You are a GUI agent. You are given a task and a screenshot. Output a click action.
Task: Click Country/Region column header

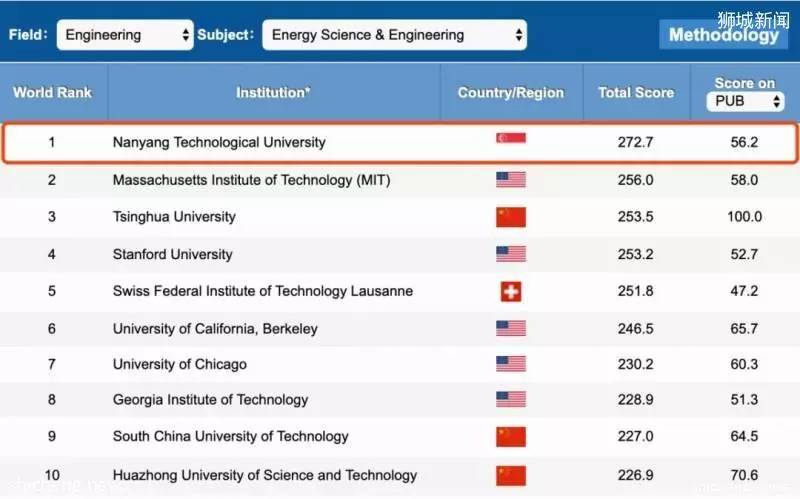pos(511,92)
